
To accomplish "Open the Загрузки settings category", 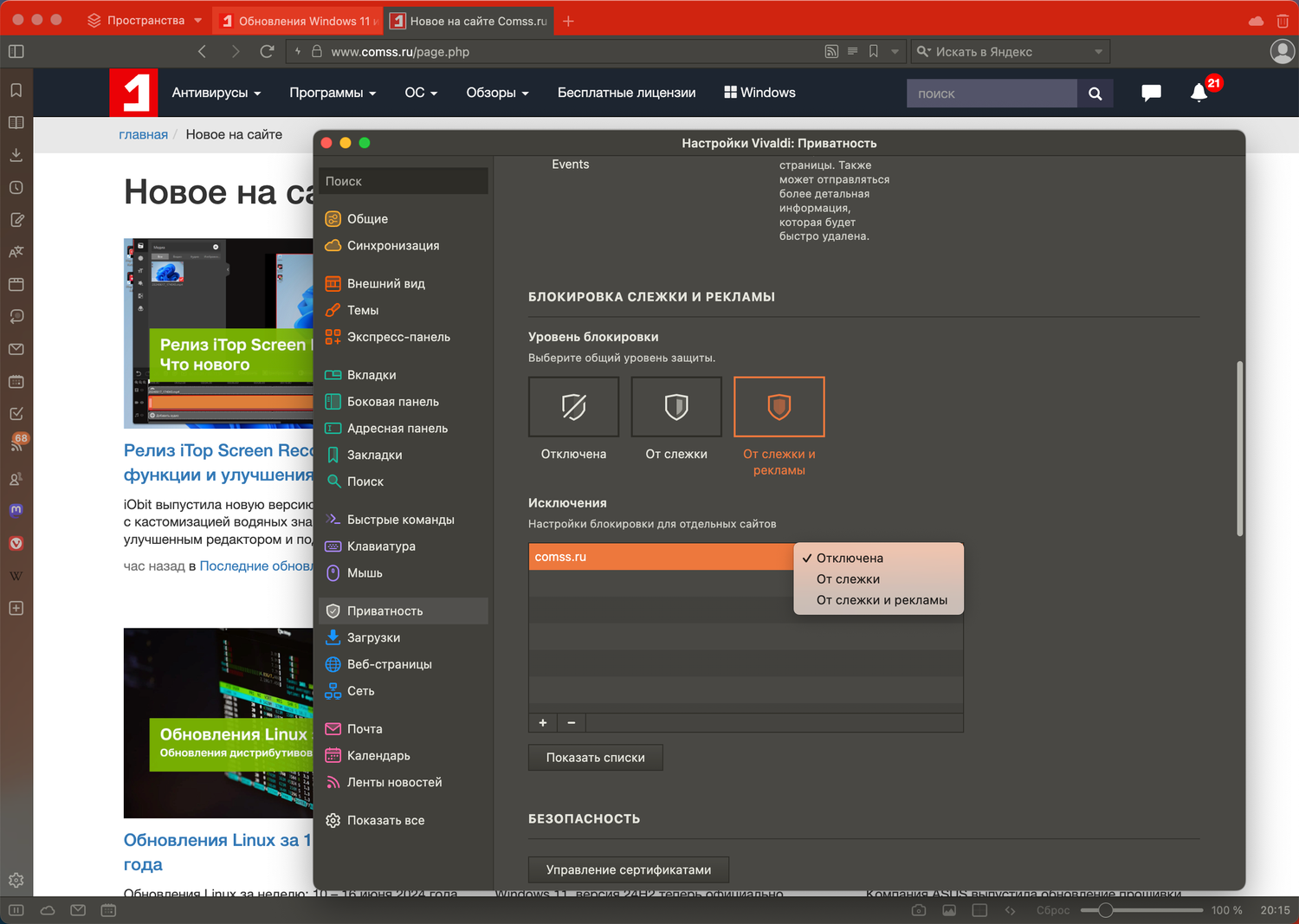I will (x=404, y=637).
